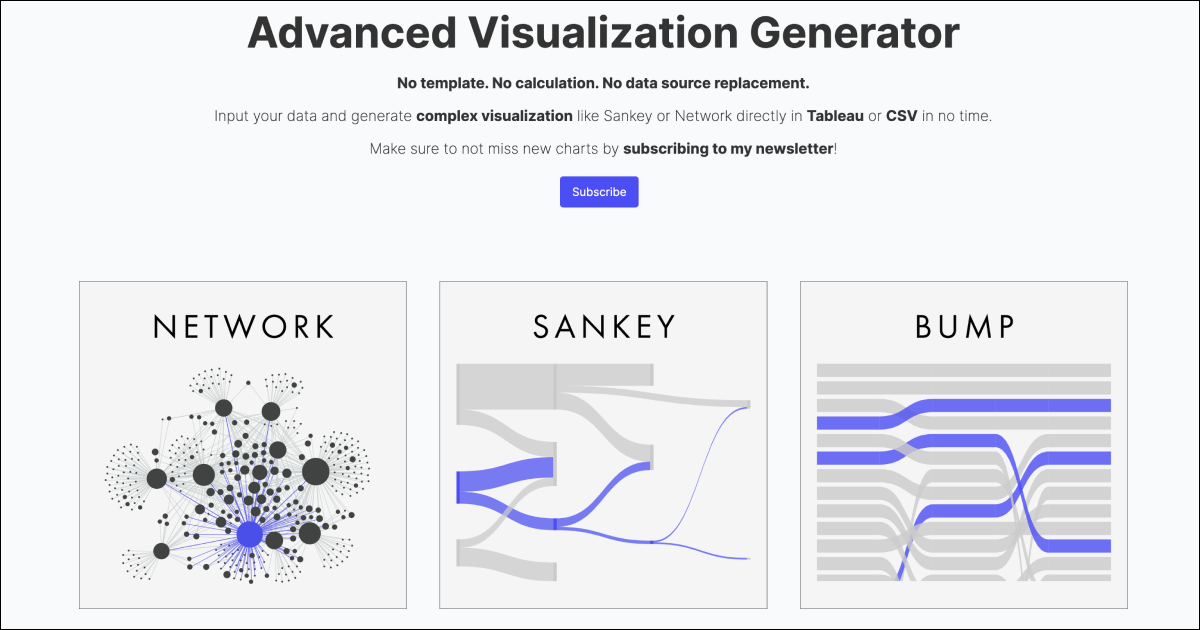The image size is (1200, 630).
Task: Click the bold word Tableau
Action: (x=835, y=116)
